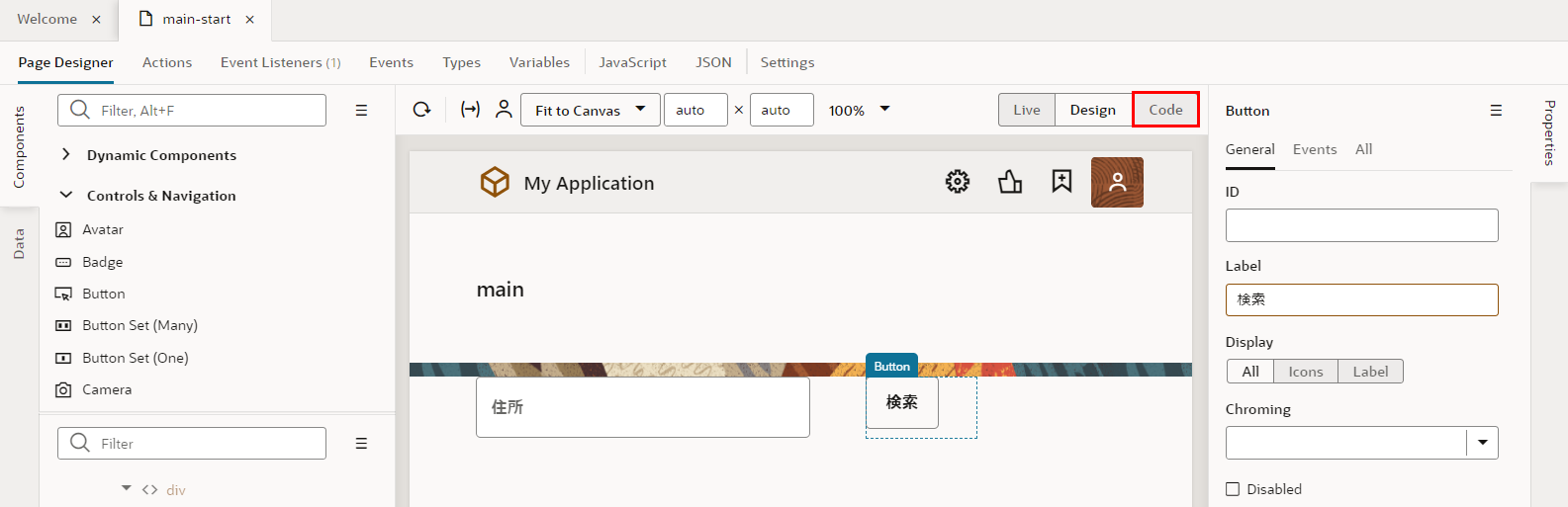The width and height of the screenshot is (1568, 507).
Task: Open the Chroming dropdown
Action: [x=1482, y=443]
